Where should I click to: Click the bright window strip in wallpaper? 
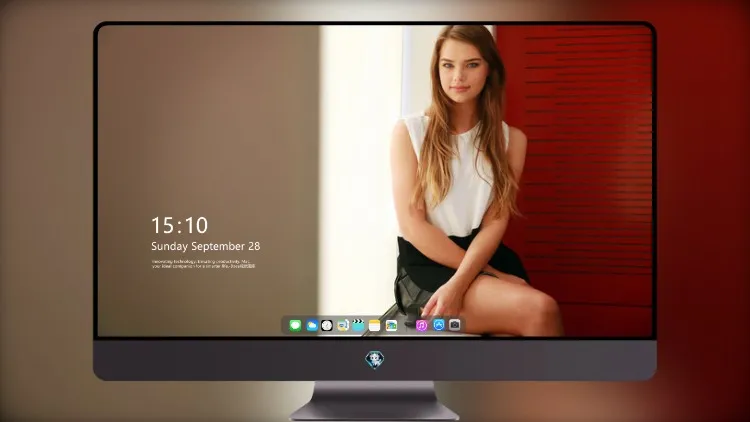coord(359,167)
